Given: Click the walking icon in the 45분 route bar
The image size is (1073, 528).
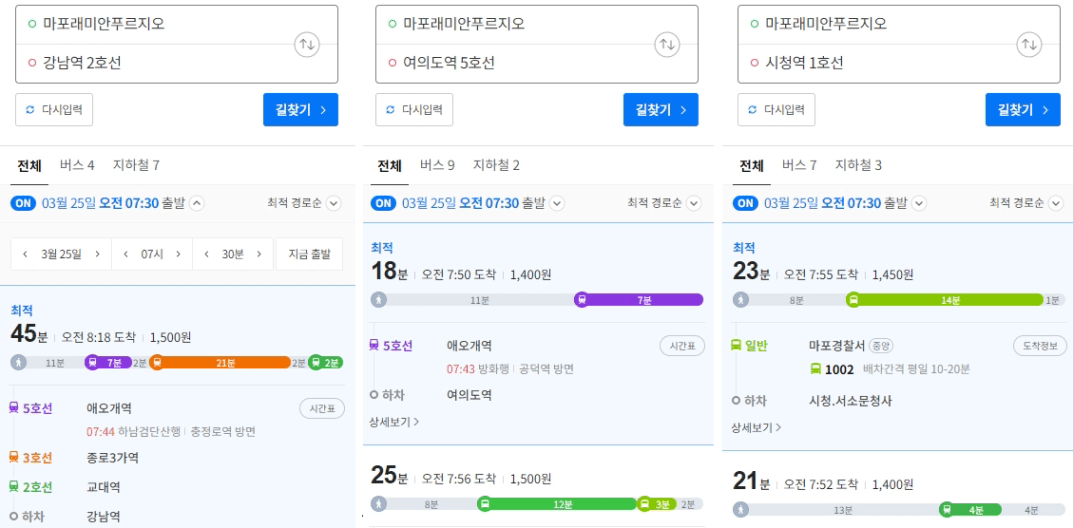Looking at the screenshot, I should [x=18, y=362].
